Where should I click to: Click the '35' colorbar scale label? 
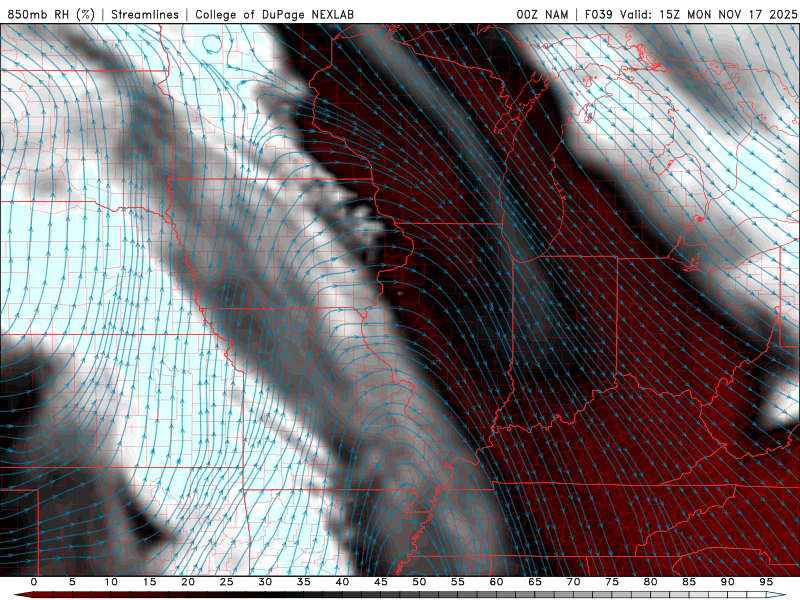coord(303,582)
